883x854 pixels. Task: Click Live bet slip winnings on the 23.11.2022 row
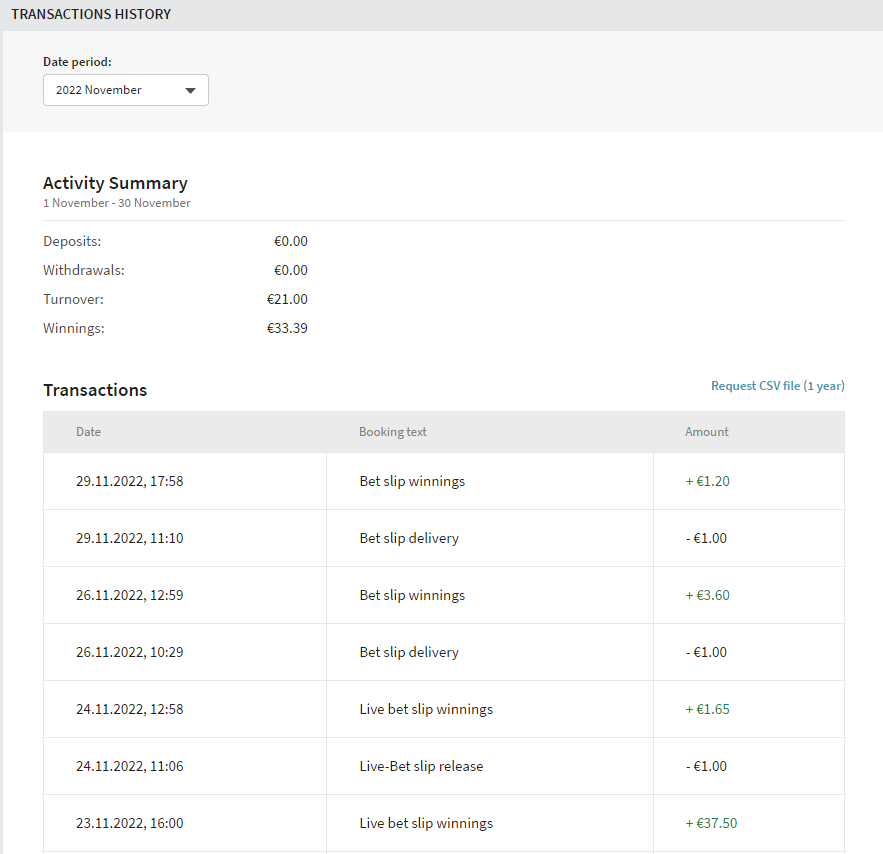coord(426,823)
